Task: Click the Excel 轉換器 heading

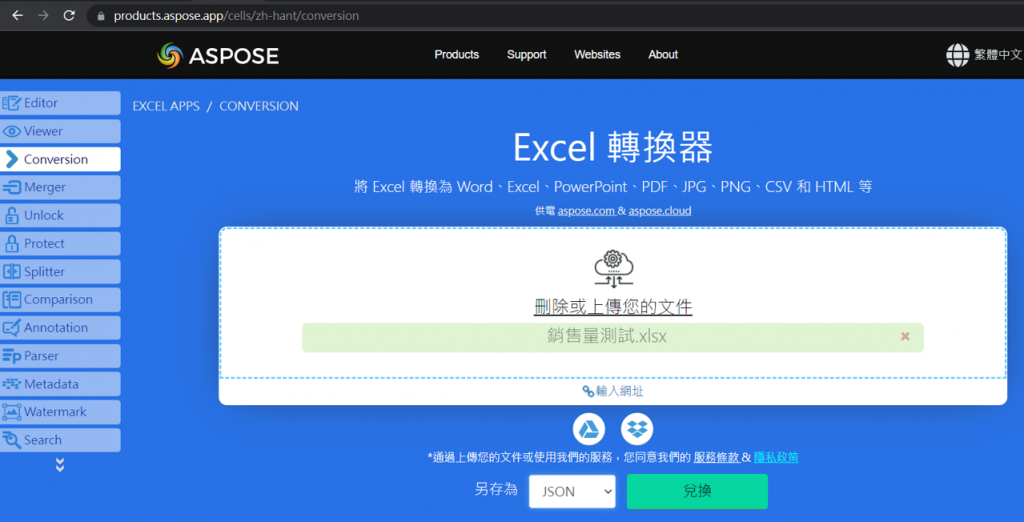Action: [613, 148]
